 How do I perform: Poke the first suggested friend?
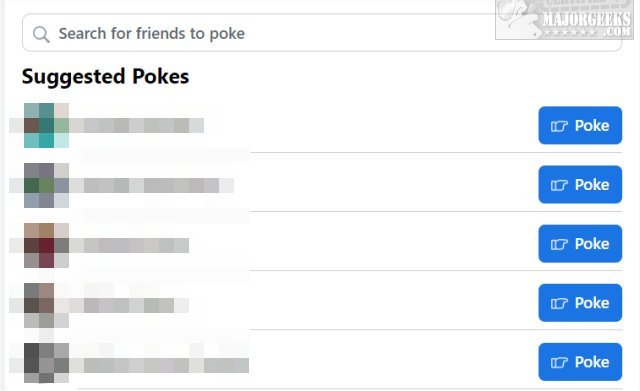(x=580, y=125)
